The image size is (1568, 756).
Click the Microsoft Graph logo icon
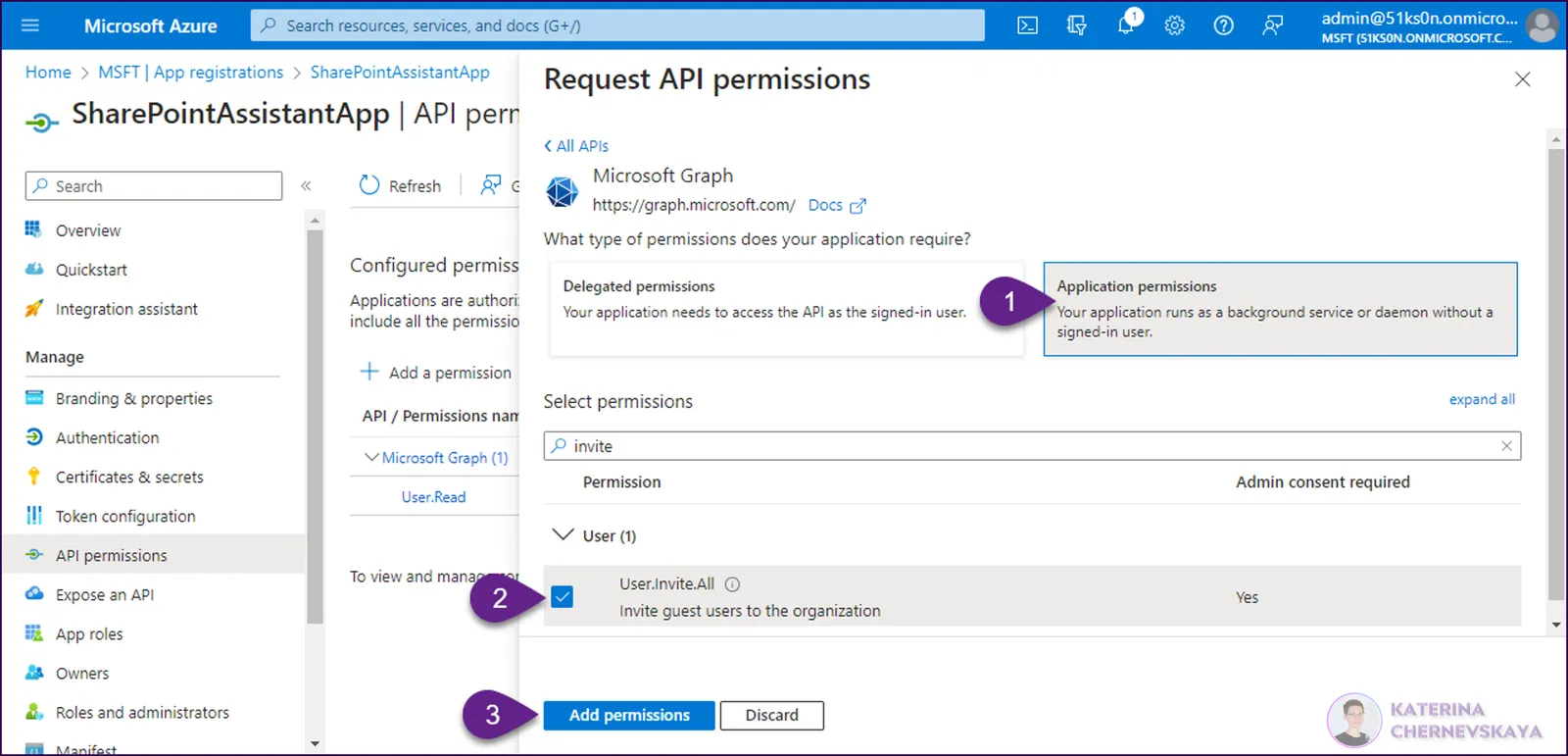[562, 191]
